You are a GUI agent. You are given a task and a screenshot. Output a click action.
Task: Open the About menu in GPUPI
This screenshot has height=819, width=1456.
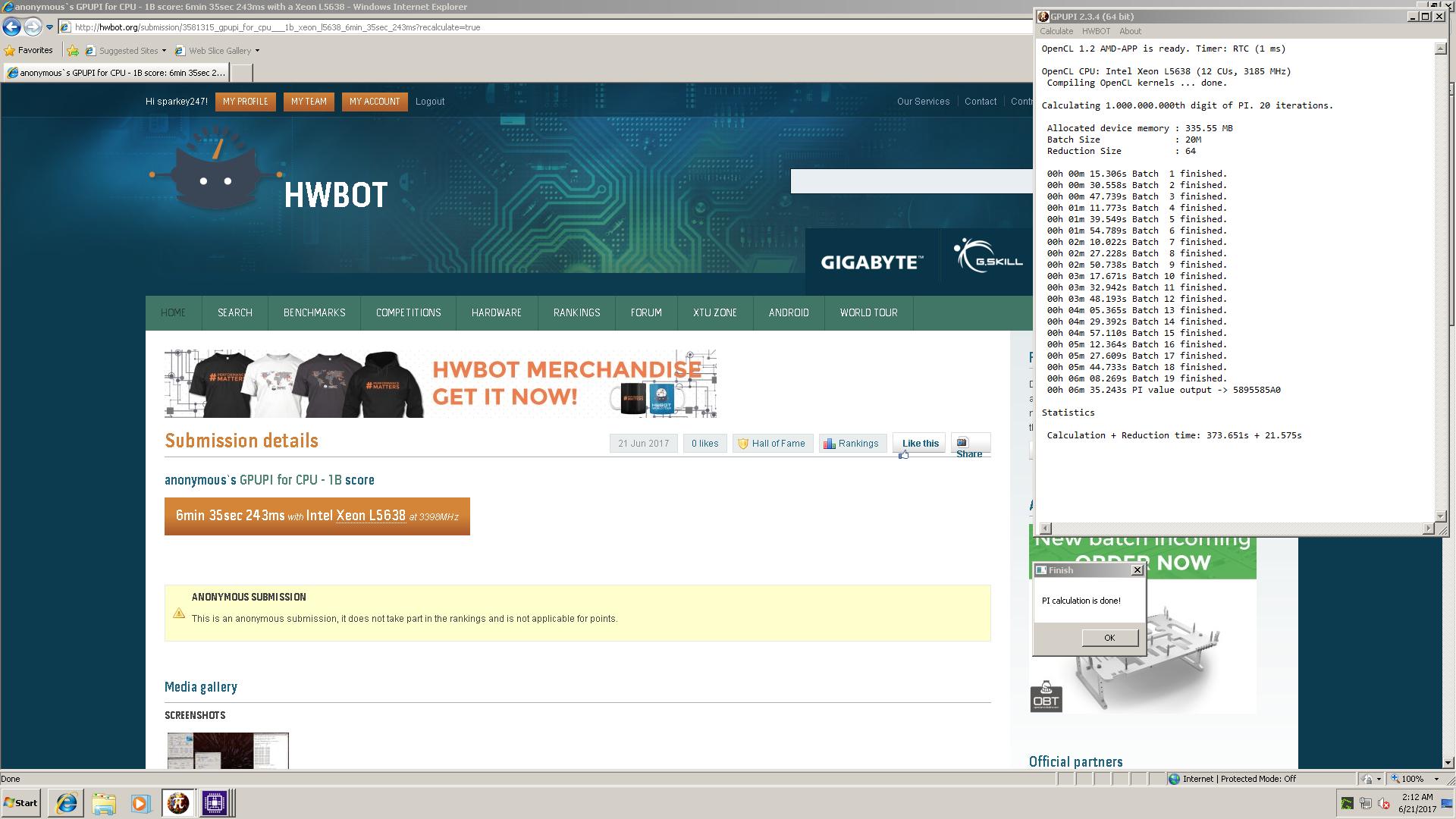click(1130, 31)
